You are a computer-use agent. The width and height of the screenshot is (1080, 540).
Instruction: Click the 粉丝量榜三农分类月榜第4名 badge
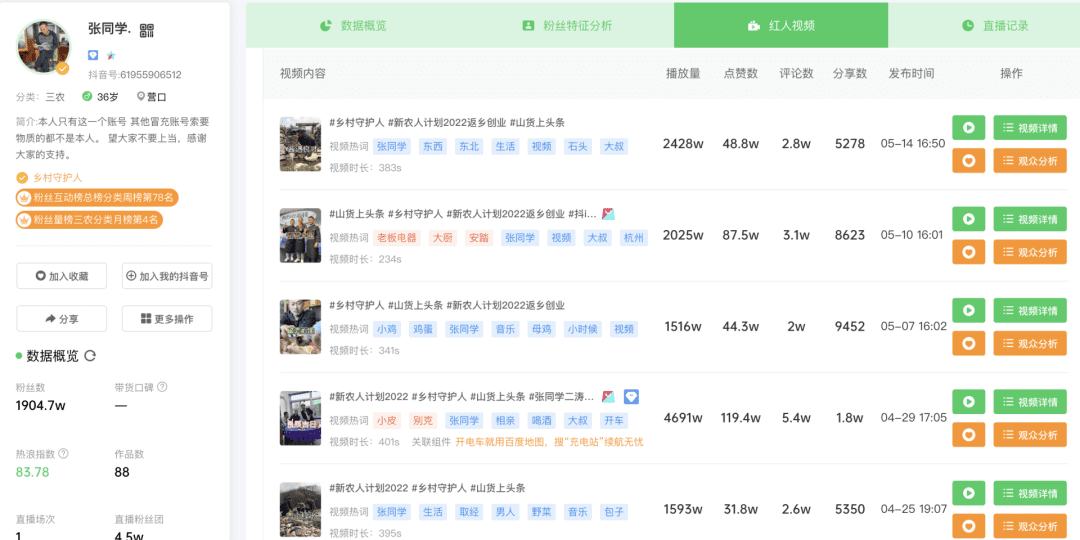90,220
